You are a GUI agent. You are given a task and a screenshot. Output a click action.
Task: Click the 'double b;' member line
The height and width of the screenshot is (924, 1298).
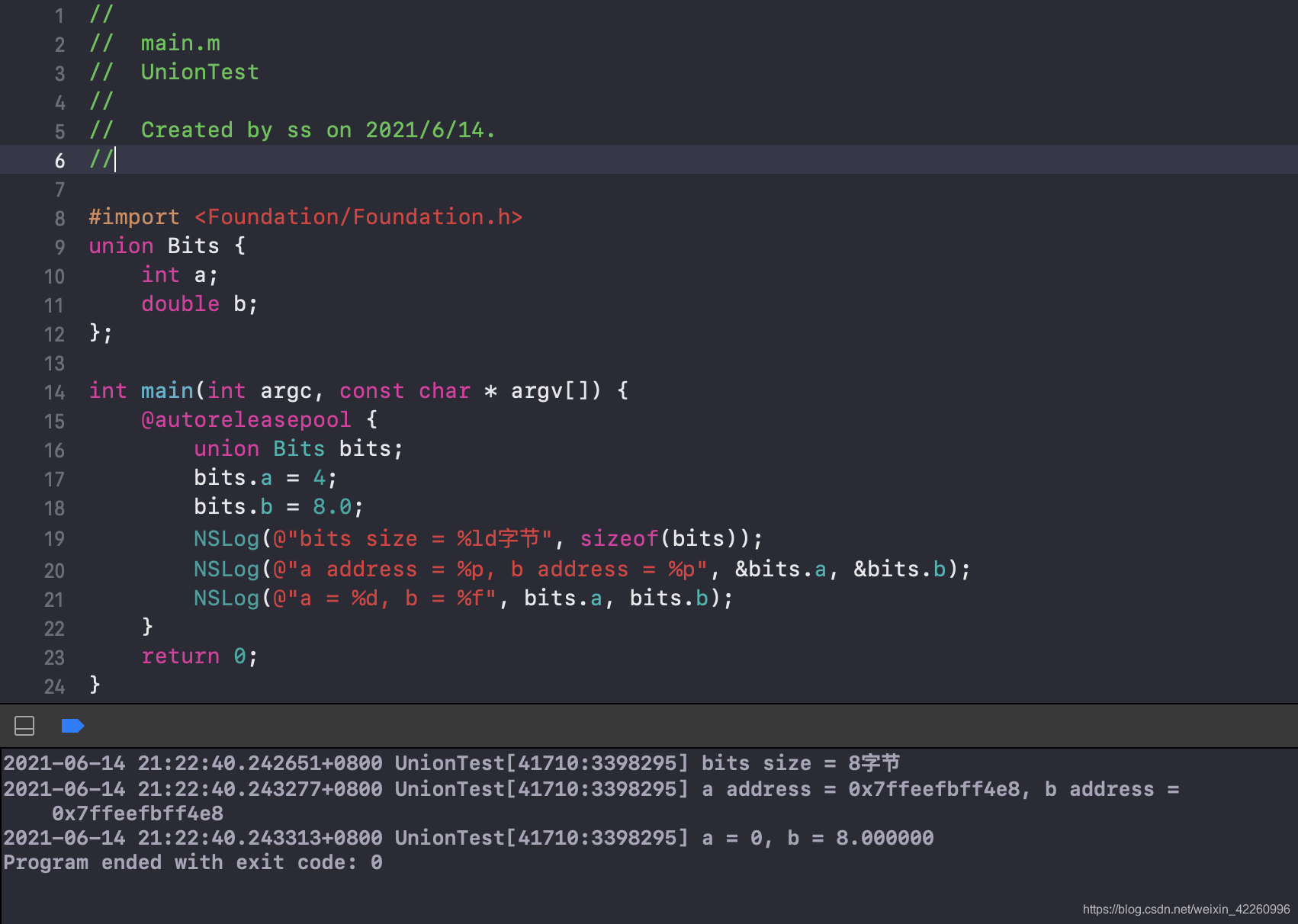(200, 304)
